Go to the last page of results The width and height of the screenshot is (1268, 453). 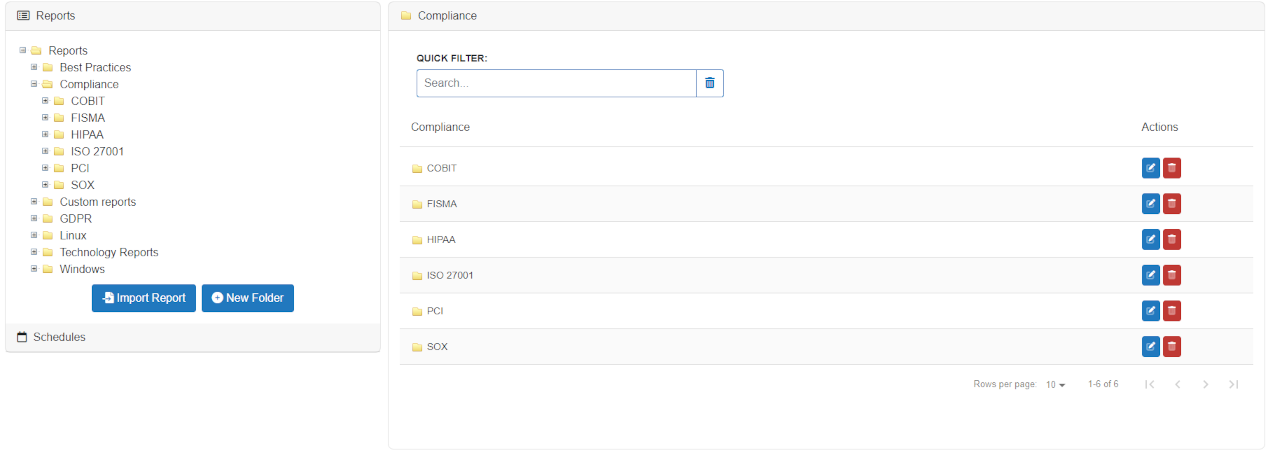click(x=1234, y=384)
